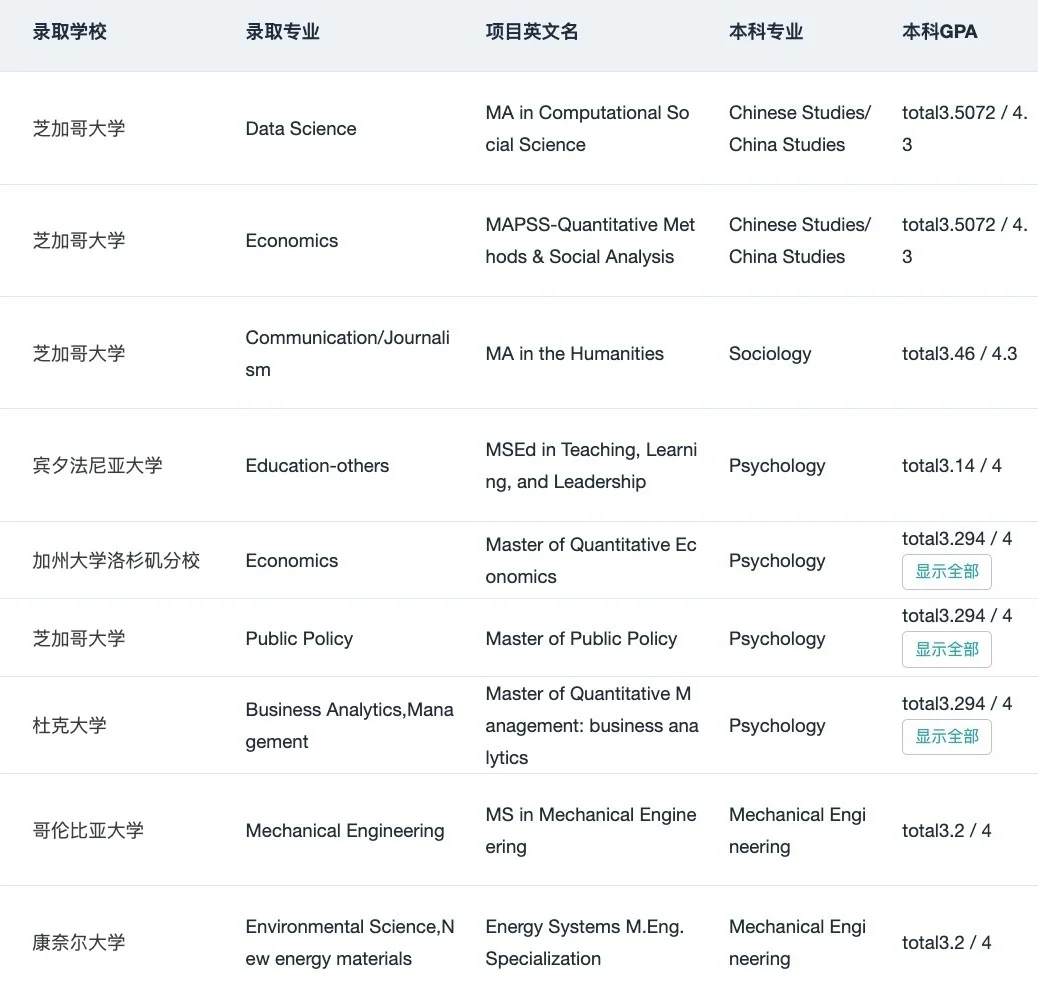Click Master of Public Policy cell
Image resolution: width=1038 pixels, height=988 pixels.
tap(581, 638)
